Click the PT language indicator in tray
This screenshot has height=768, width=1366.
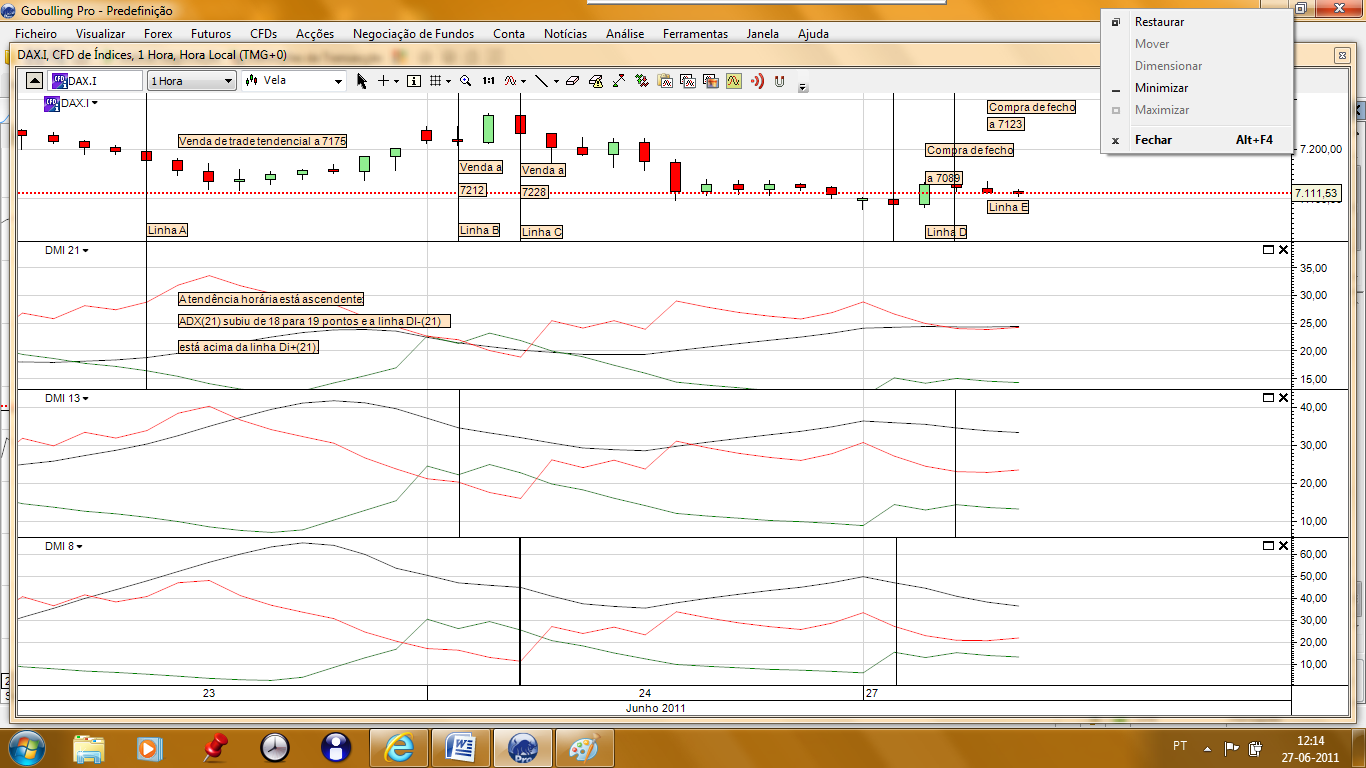pos(1180,746)
